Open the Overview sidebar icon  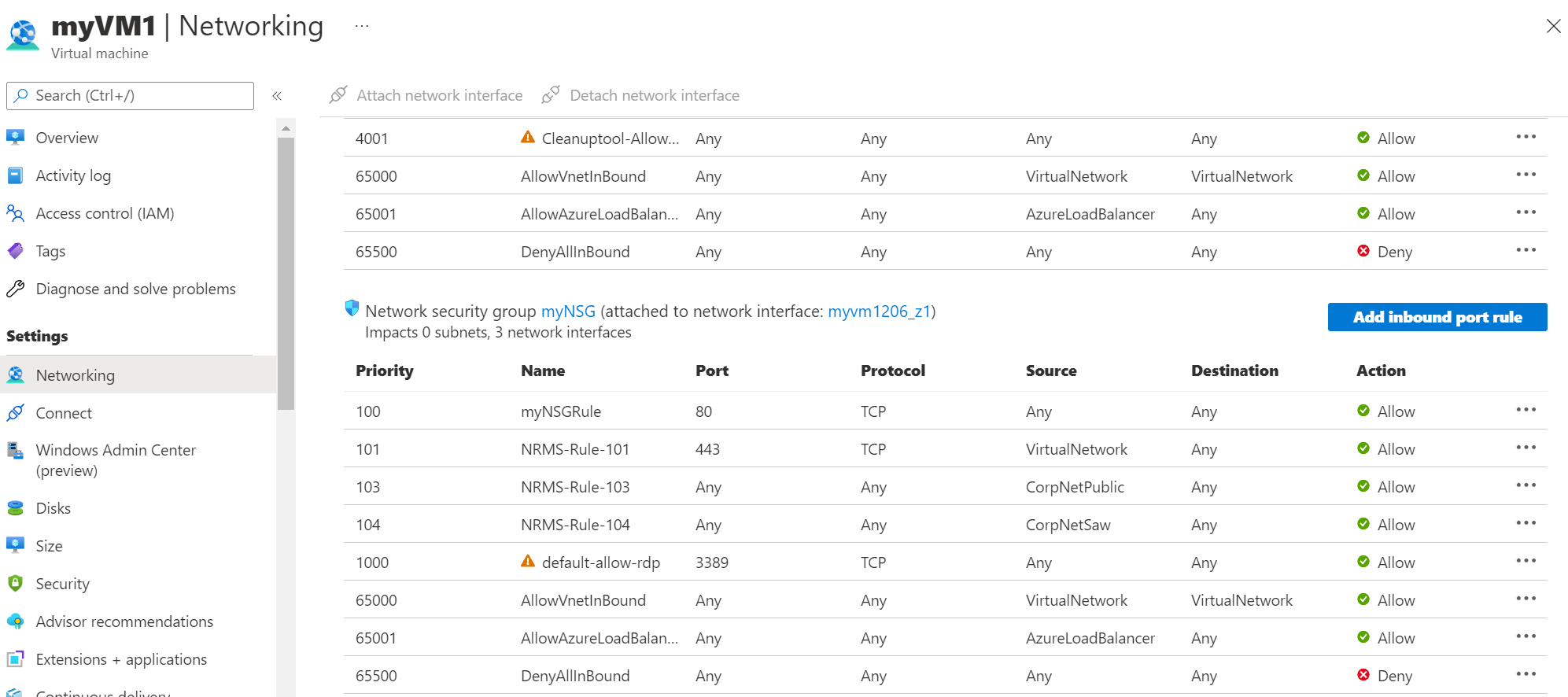click(15, 138)
